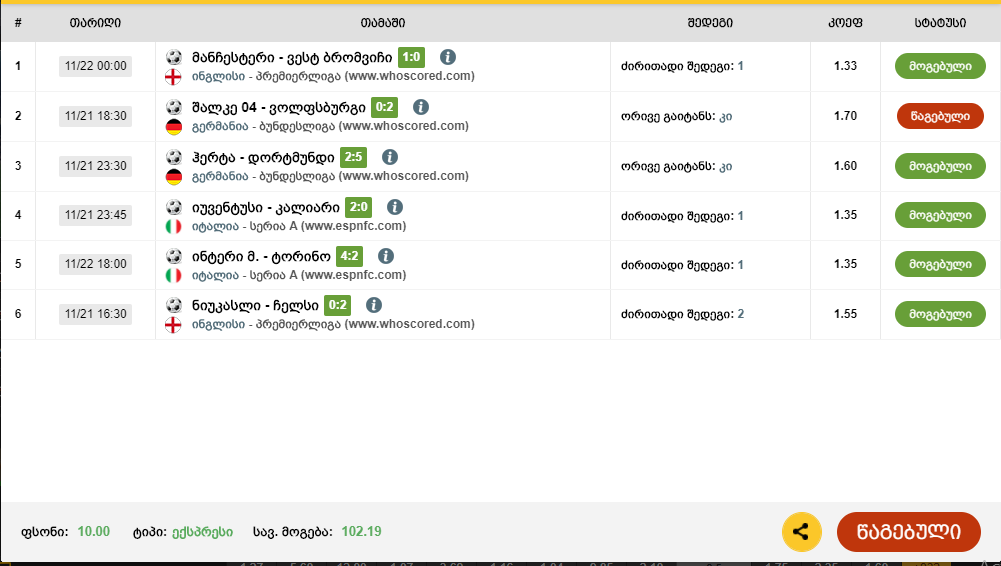The height and width of the screenshot is (566, 1001).
Task: Click მოგებული status in row 1
Action: click(940, 66)
